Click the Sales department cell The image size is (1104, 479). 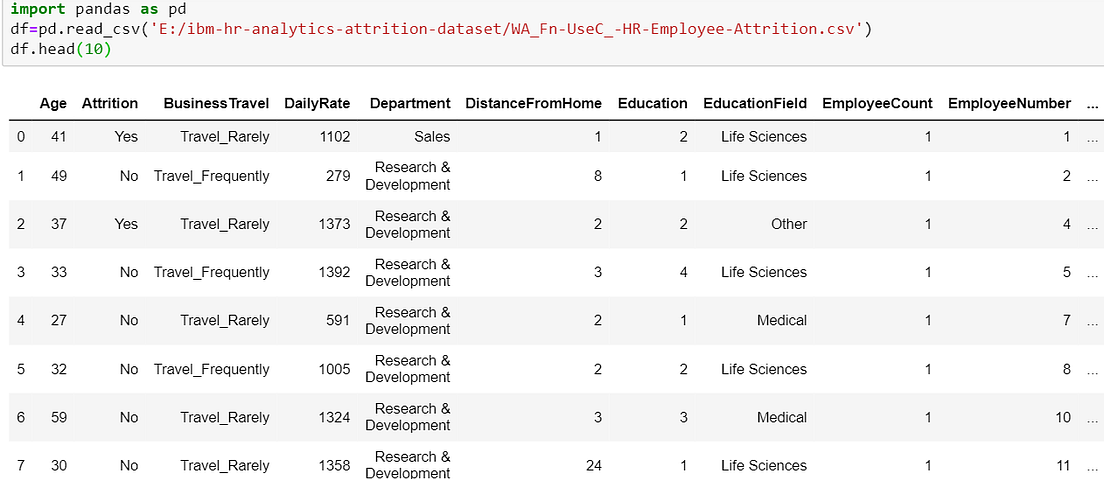click(x=432, y=137)
